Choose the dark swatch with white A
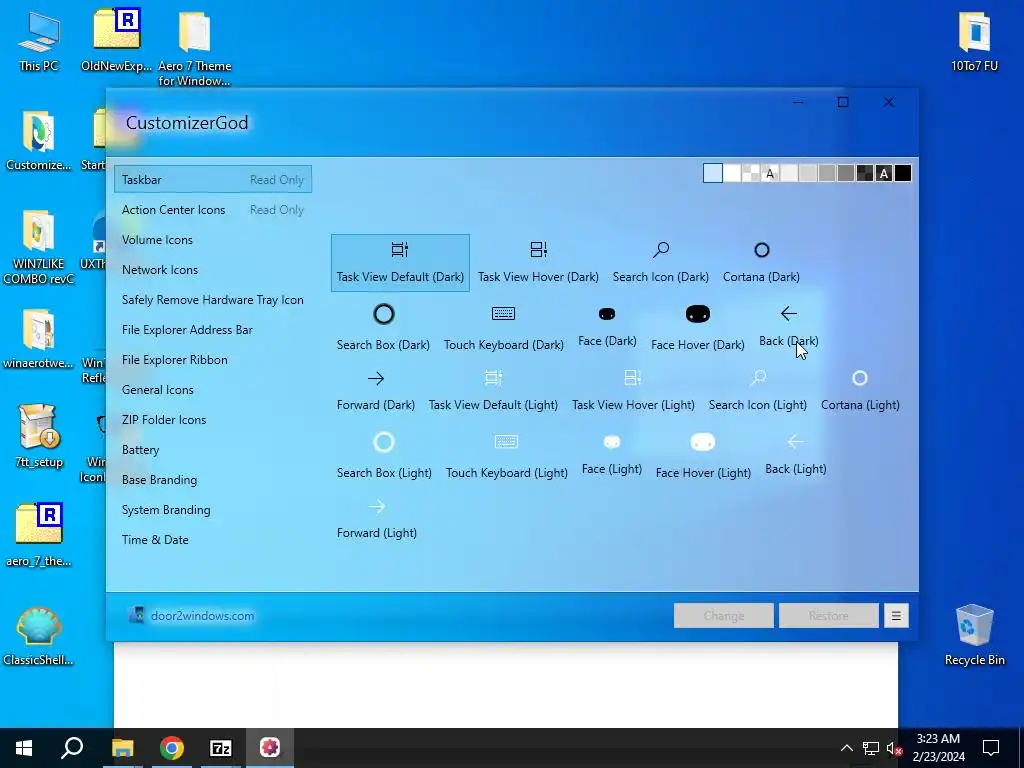Screen dimensions: 1024x768 coord(884,173)
